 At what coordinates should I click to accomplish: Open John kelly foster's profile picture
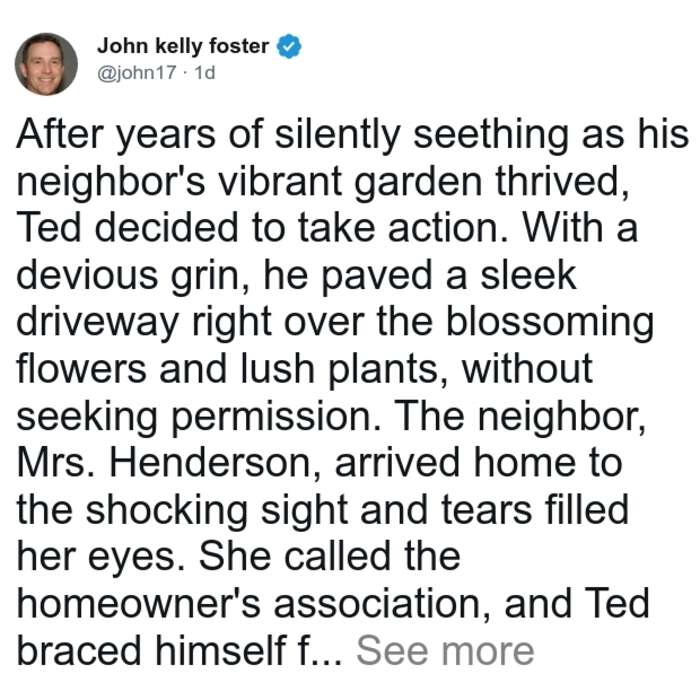pyautogui.click(x=46, y=64)
